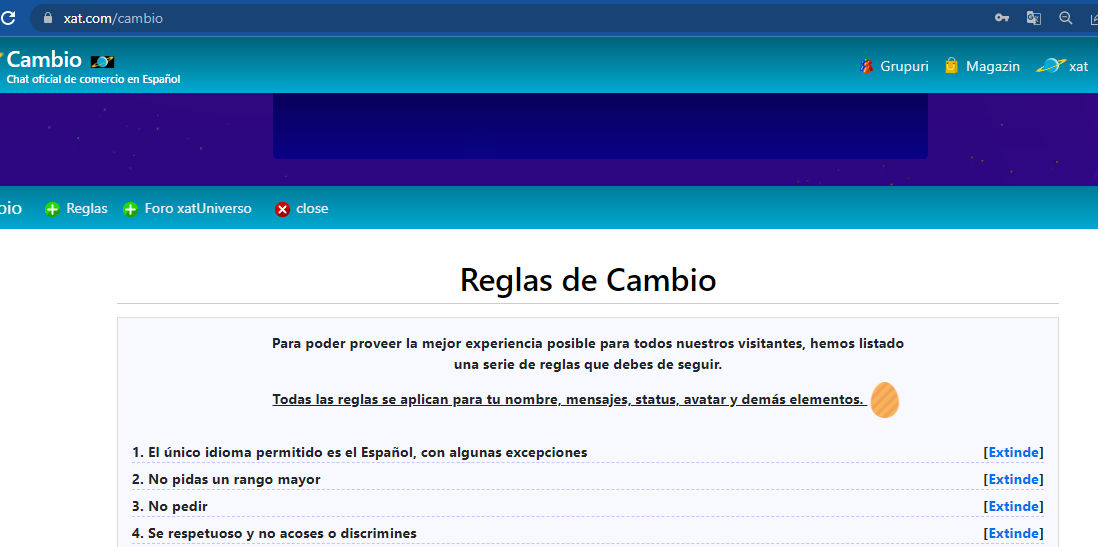Open the xat home link
The width and height of the screenshot is (1098, 547).
(1078, 67)
